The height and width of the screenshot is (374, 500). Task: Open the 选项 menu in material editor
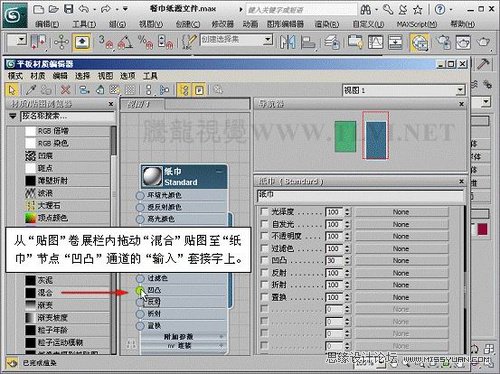[x=128, y=76]
